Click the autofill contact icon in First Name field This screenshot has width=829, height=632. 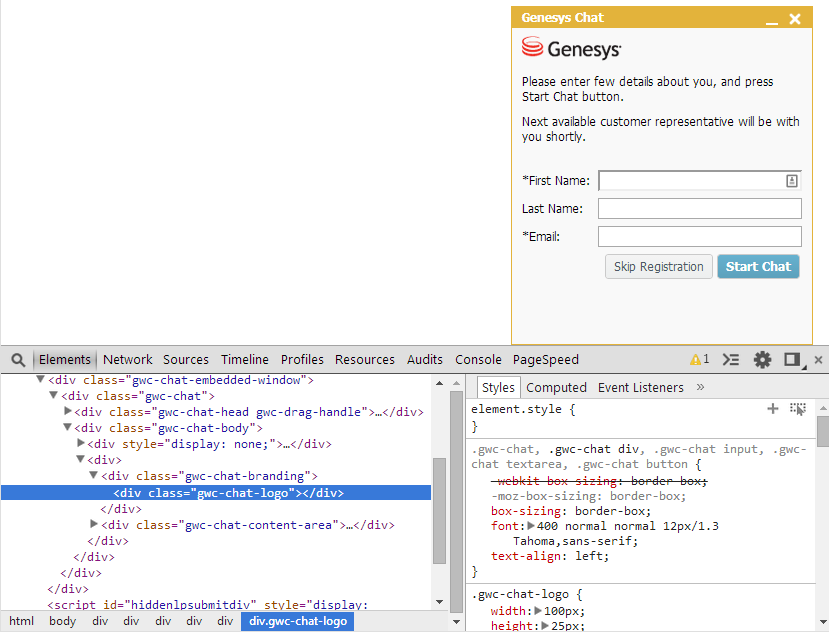[x=791, y=181]
